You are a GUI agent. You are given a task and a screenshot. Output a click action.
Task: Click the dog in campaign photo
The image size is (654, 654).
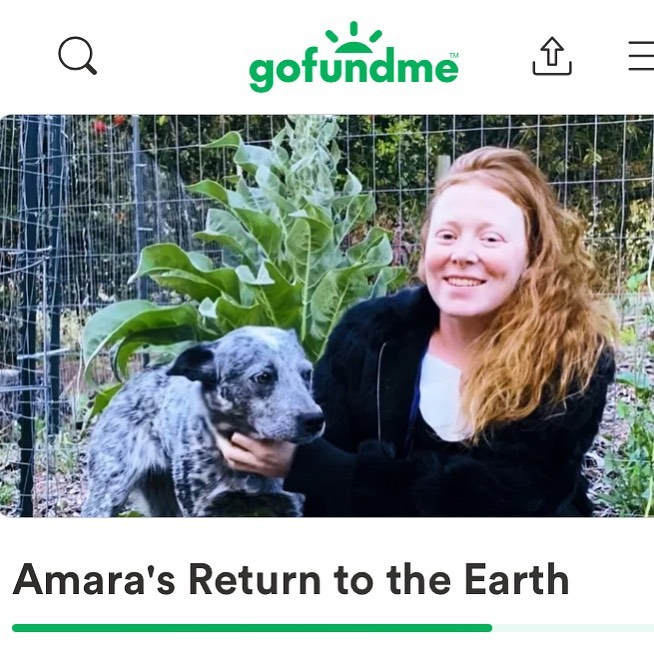tap(204, 421)
